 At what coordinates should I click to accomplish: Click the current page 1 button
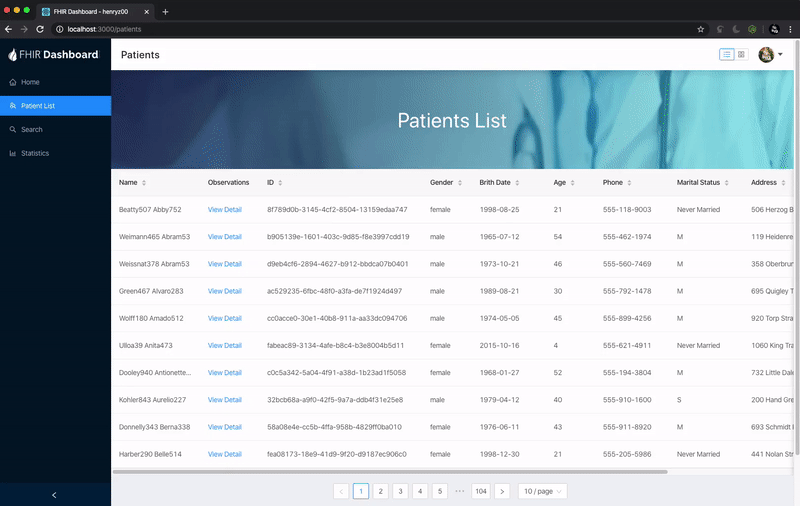[361, 491]
